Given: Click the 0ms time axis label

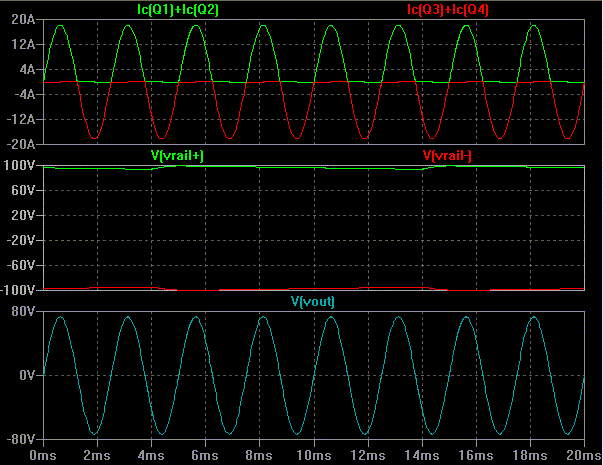Looking at the screenshot, I should [43, 455].
